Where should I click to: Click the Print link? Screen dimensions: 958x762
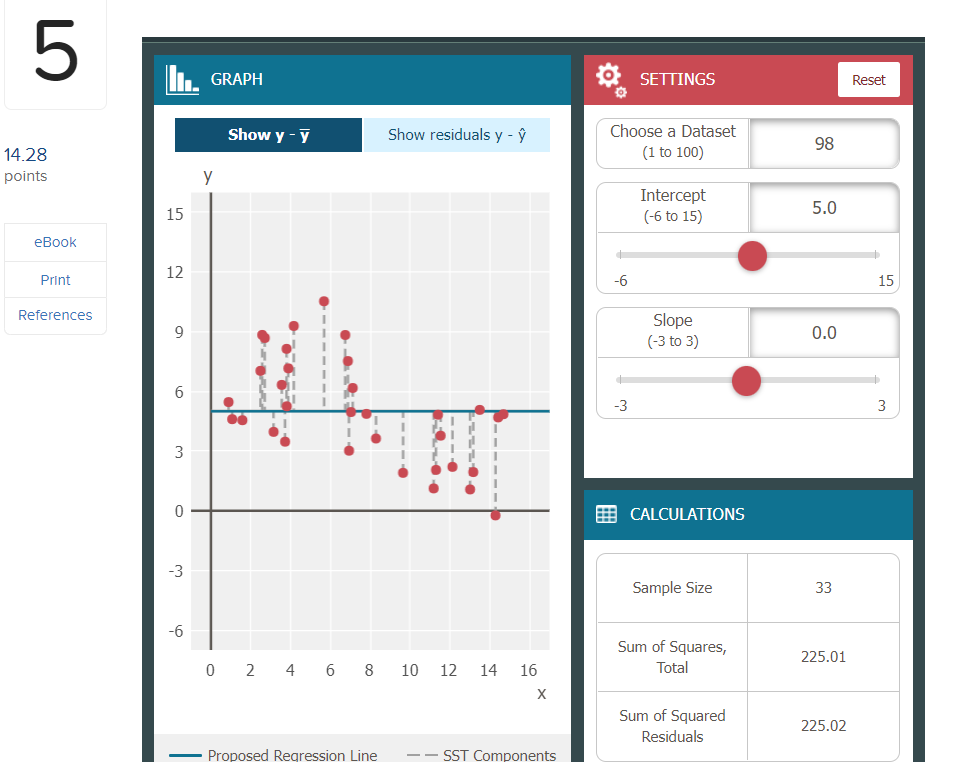55,279
